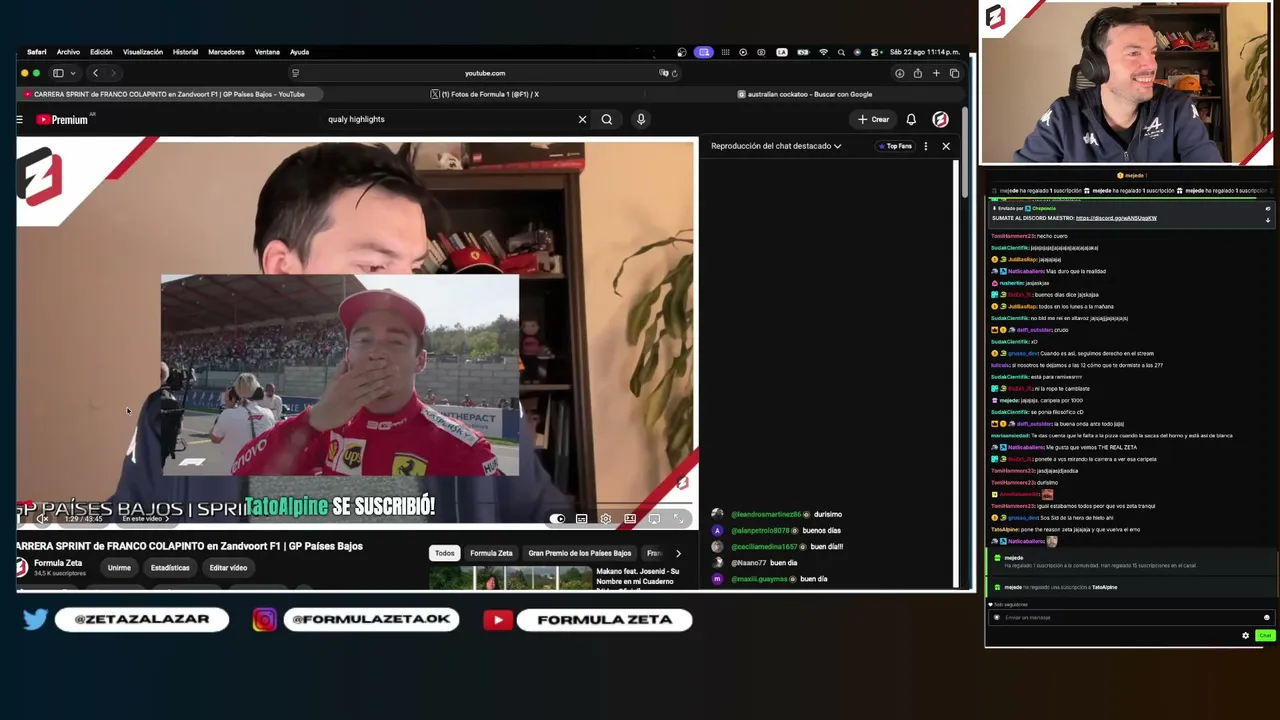
Task: Open the Archivo menu
Action: [68, 52]
